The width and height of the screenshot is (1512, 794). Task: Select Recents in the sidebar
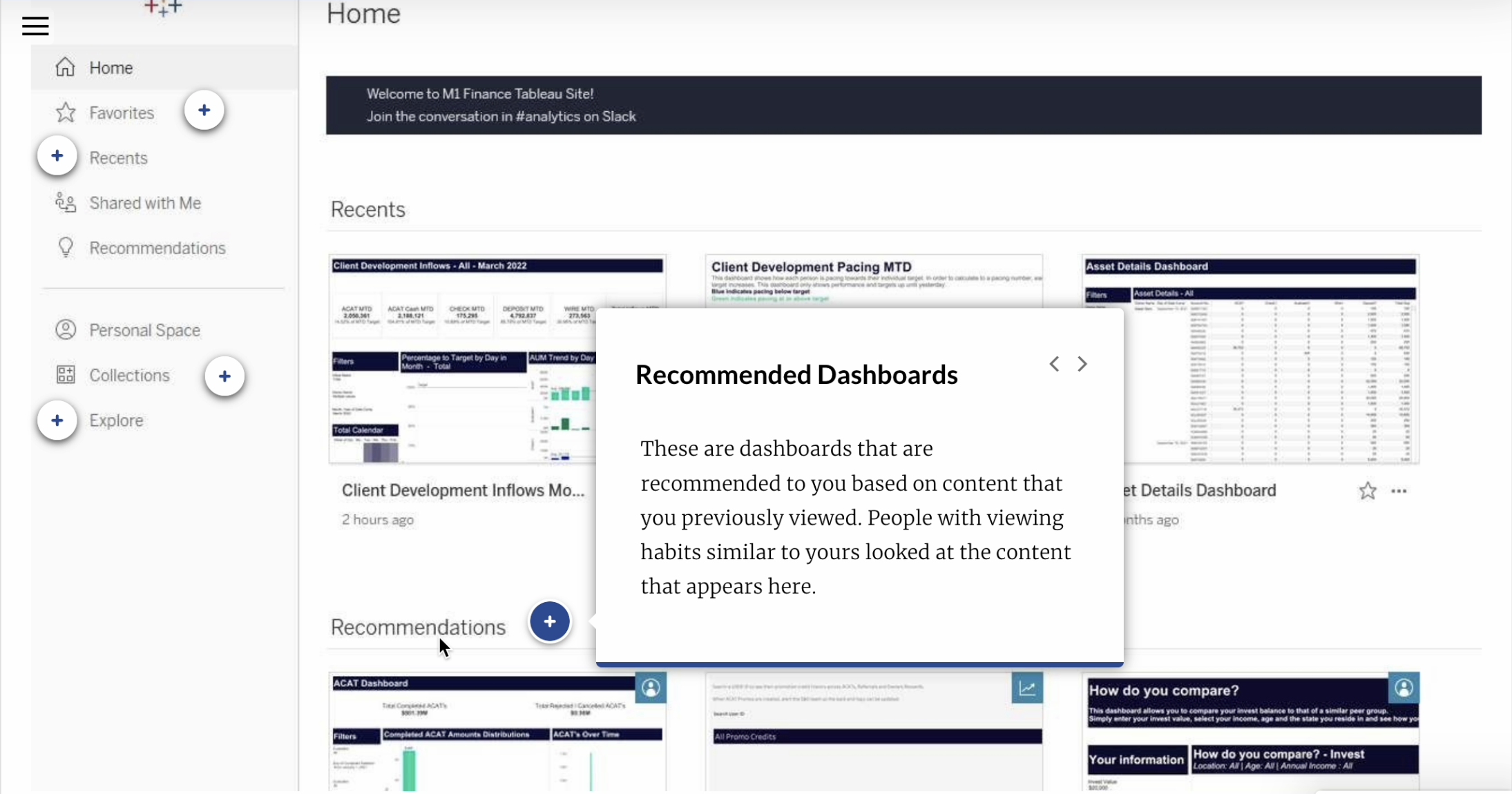click(117, 157)
